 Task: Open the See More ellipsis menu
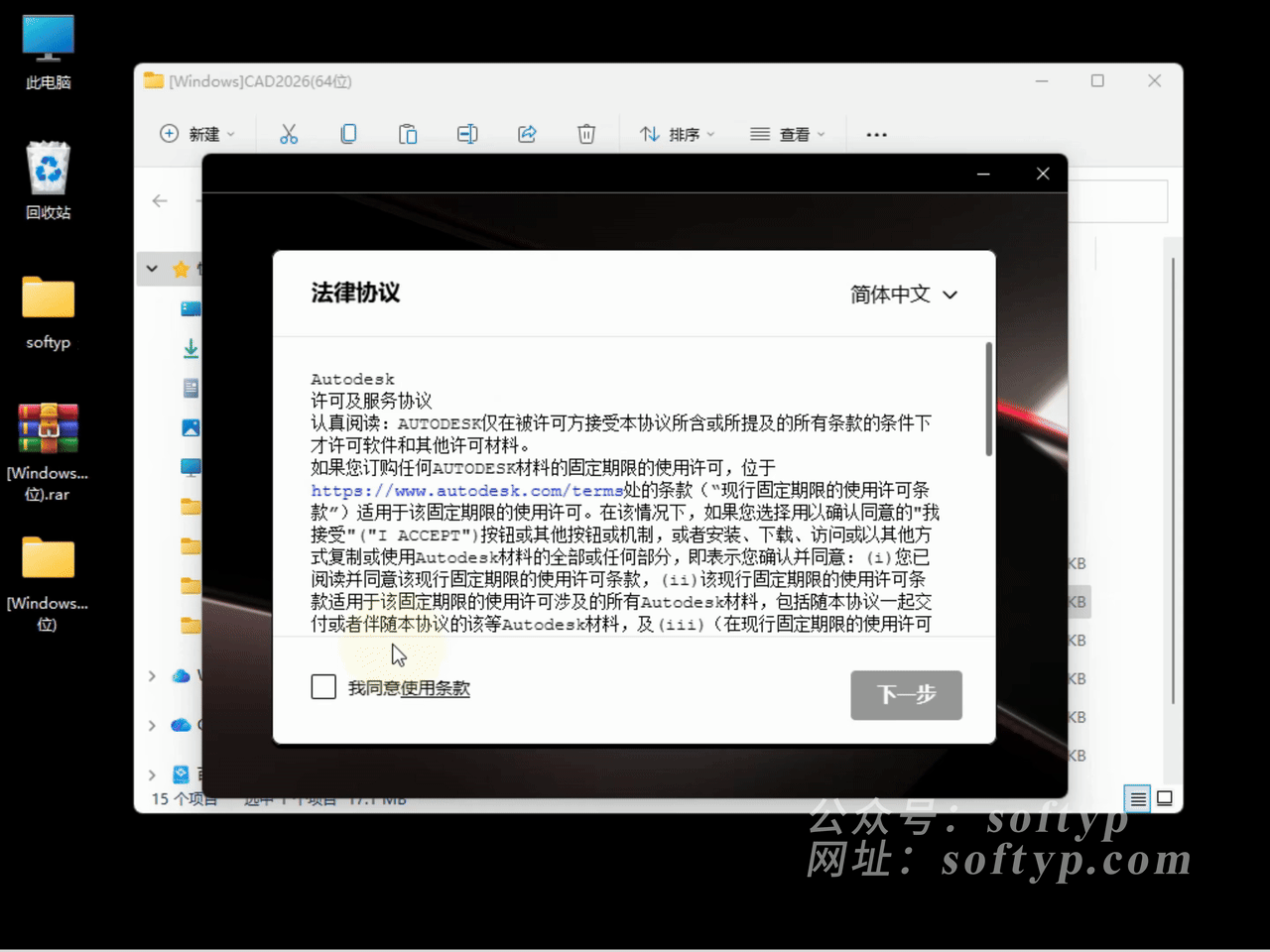click(x=875, y=134)
